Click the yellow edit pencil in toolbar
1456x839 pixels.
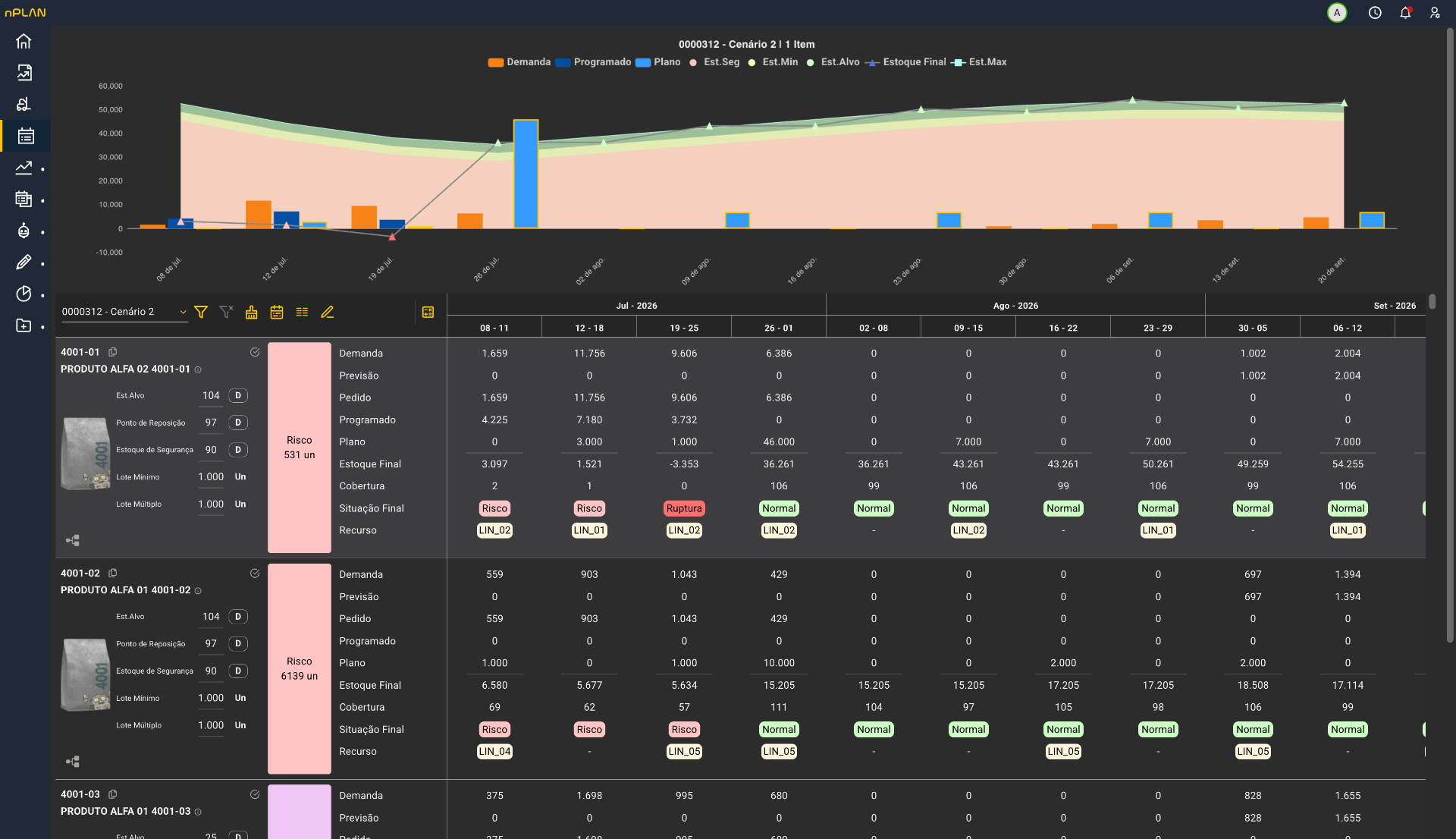(328, 312)
